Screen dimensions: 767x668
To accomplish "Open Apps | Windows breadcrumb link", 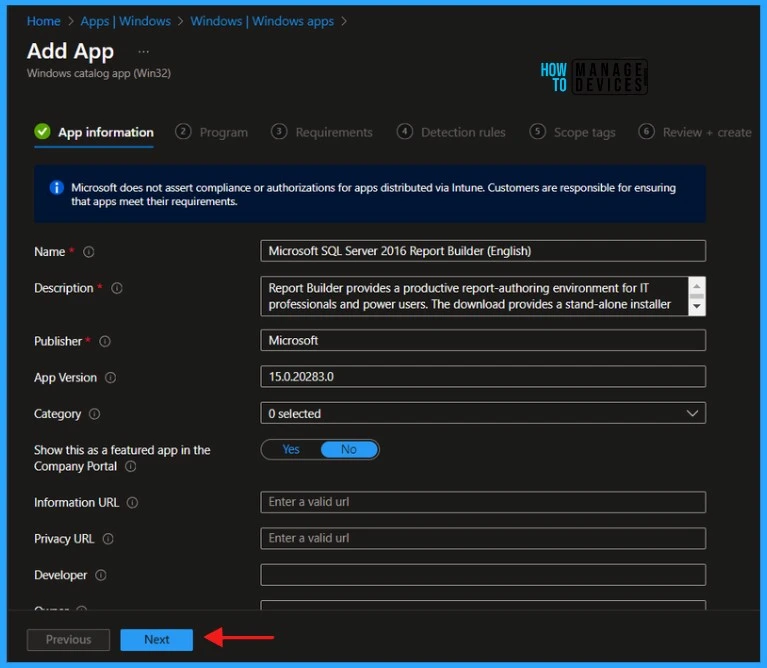I will (126, 21).
